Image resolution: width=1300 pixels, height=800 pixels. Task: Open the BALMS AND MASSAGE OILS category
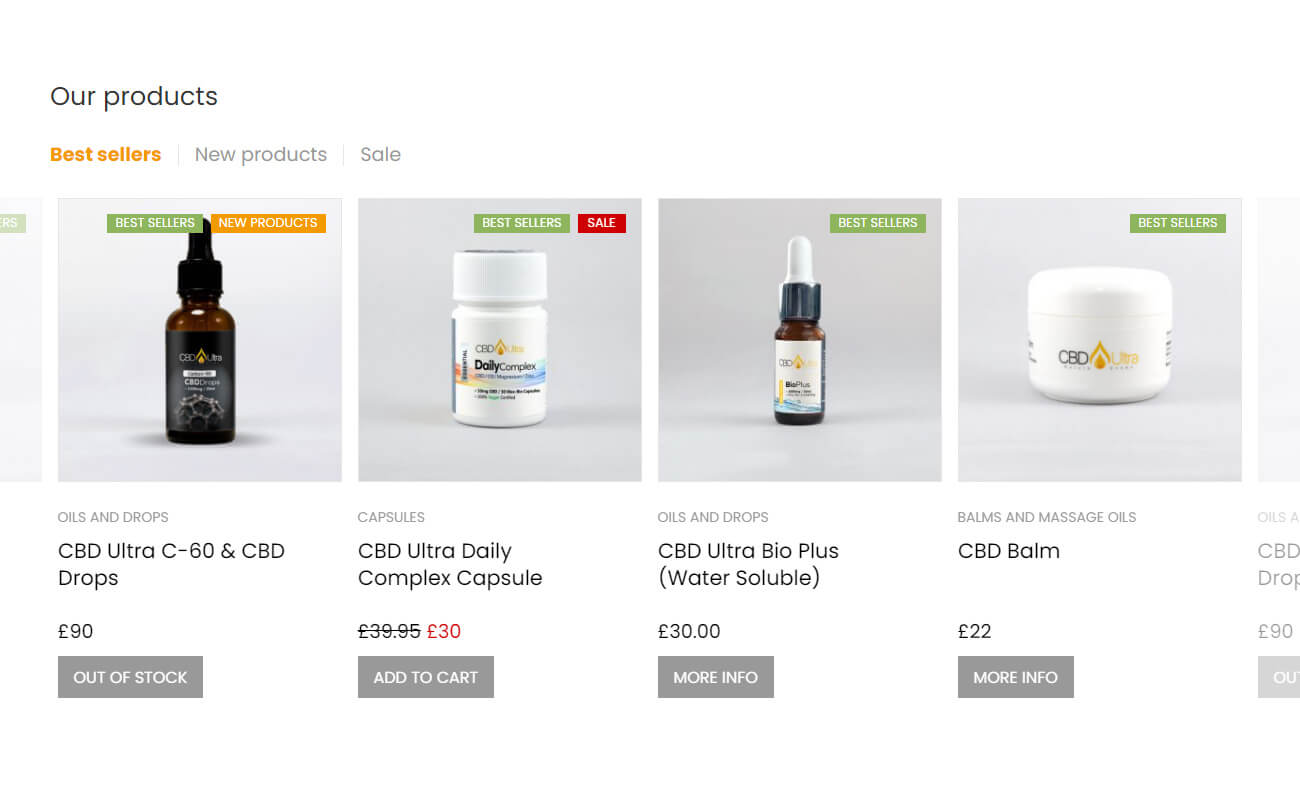pos(1047,517)
